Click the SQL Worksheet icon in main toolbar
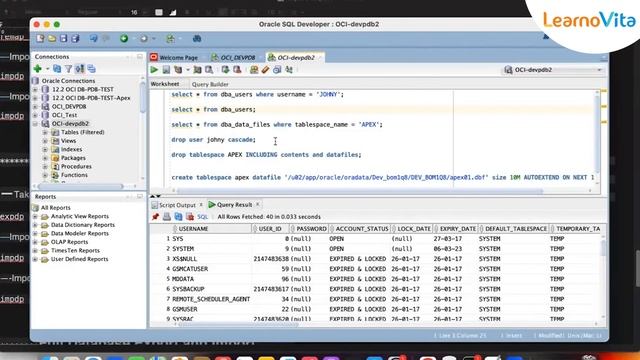The height and width of the screenshot is (360, 640). click(170, 38)
